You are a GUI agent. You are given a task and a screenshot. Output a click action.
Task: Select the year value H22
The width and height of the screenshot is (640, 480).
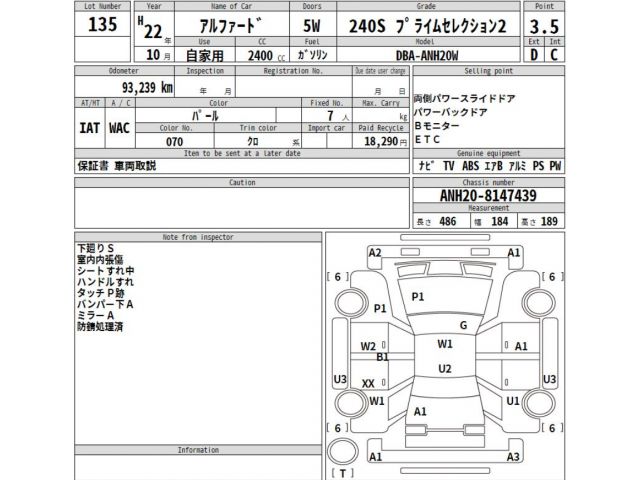pyautogui.click(x=150, y=28)
